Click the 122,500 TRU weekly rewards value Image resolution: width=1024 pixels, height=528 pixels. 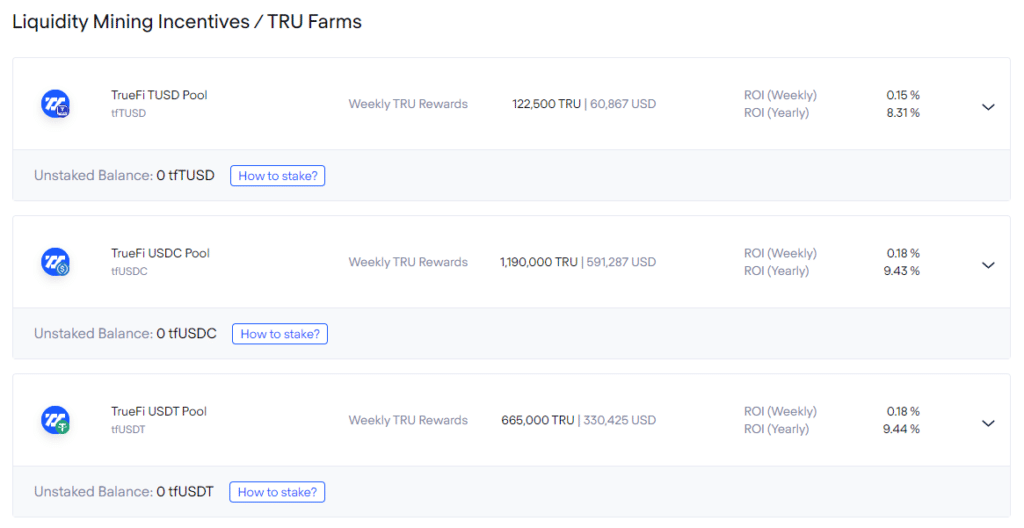[x=545, y=104]
